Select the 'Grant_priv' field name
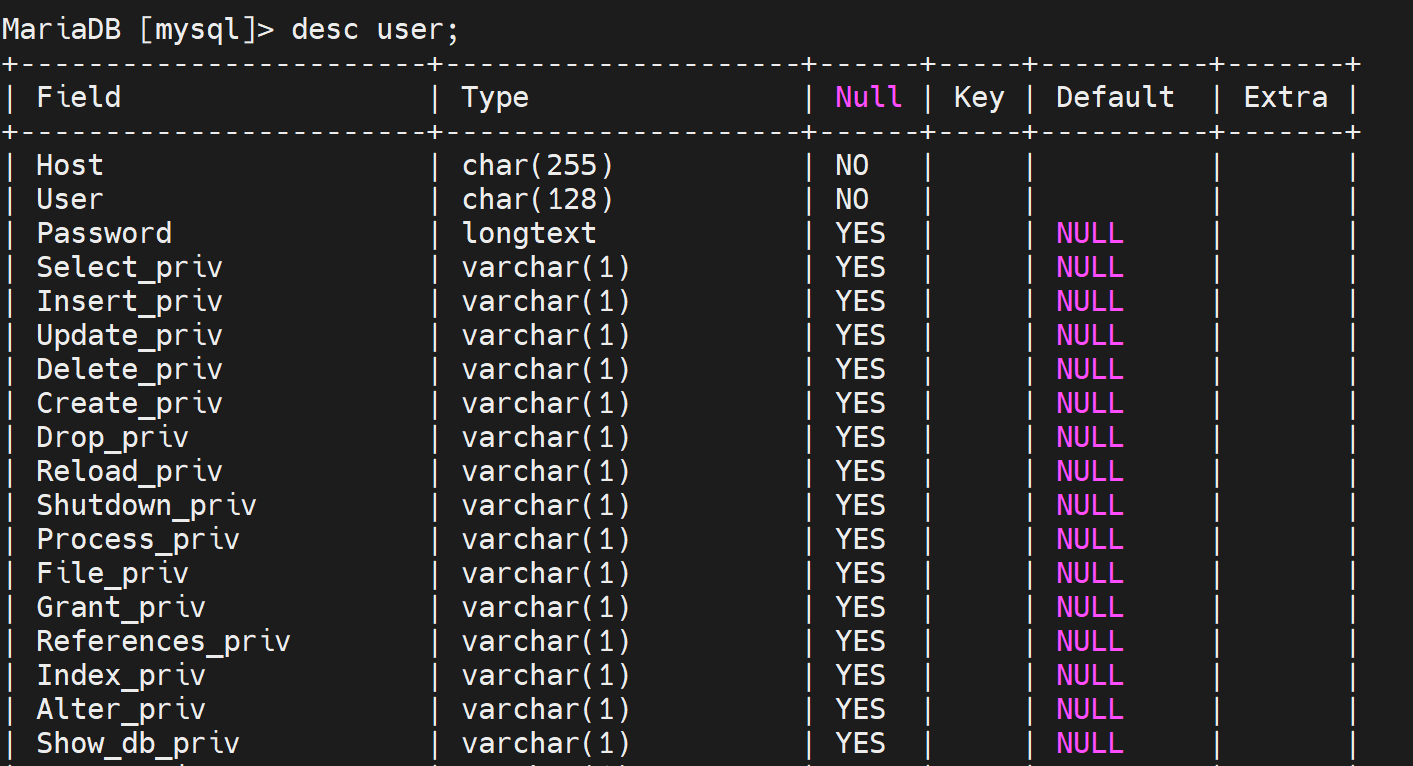The width and height of the screenshot is (1413, 766). pyautogui.click(x=121, y=607)
